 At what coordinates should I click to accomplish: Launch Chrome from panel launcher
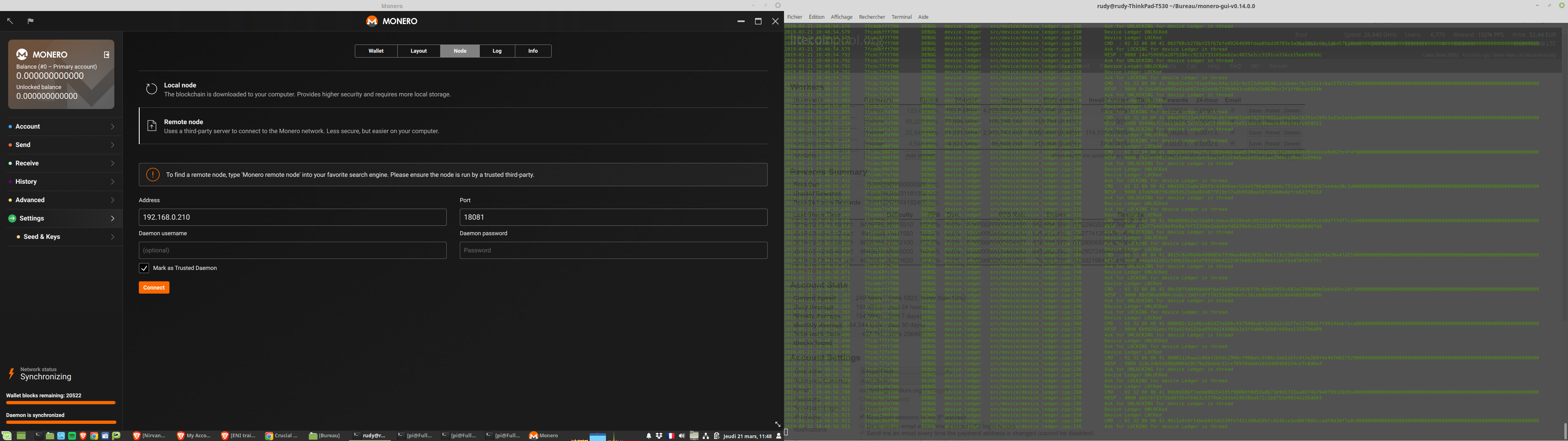[94, 436]
